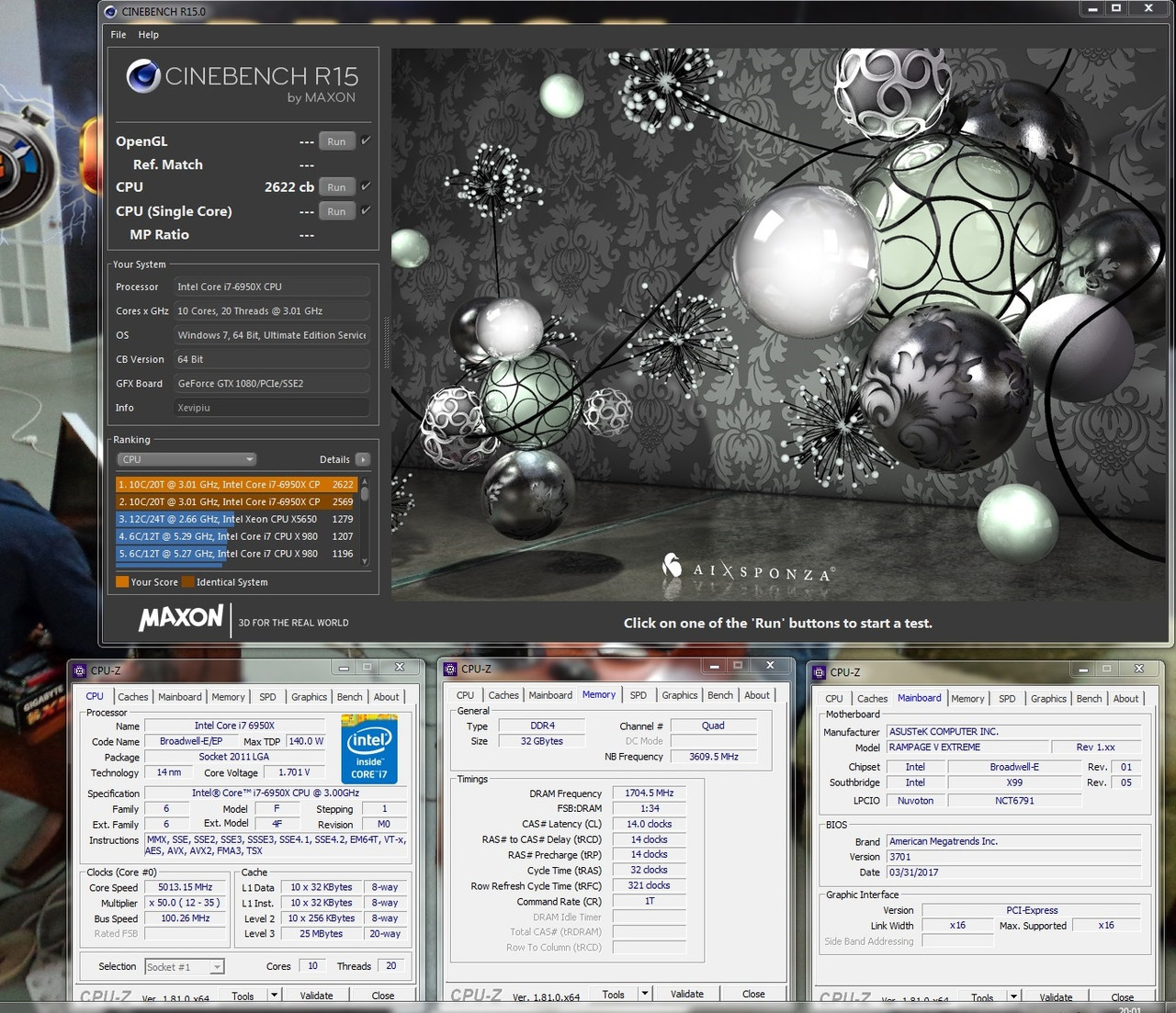This screenshot has height=1013, width=1176.
Task: Select CPU tab in Mainboard CPU-Z window
Action: pos(834,699)
